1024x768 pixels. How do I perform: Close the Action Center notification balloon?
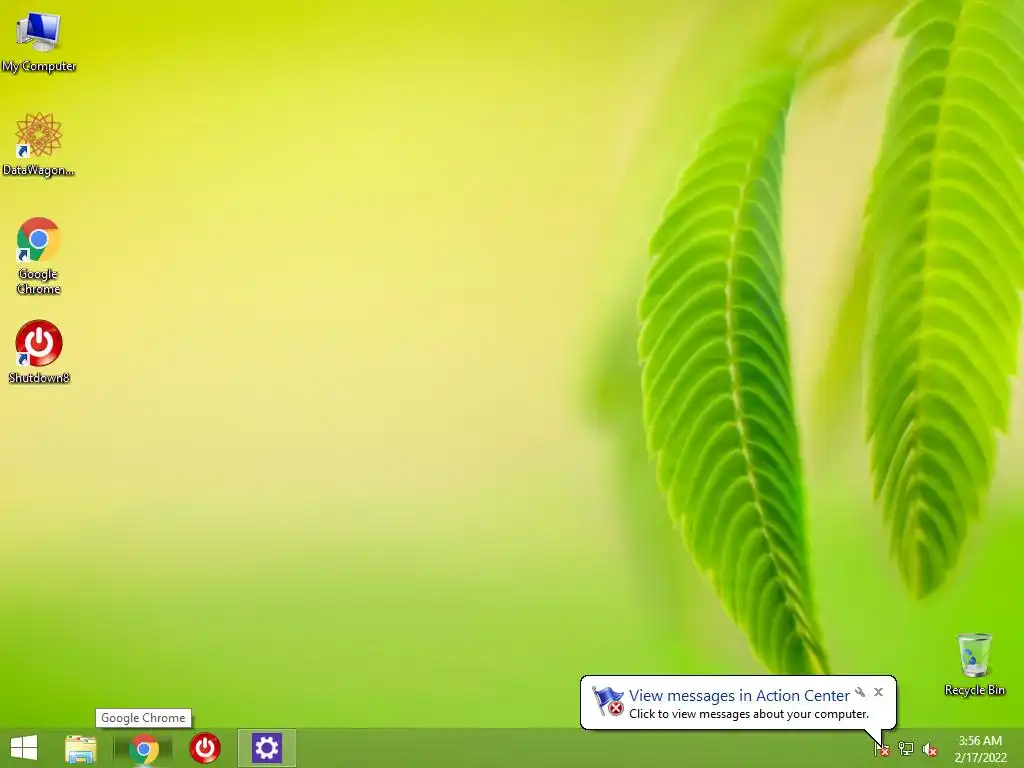[x=878, y=692]
